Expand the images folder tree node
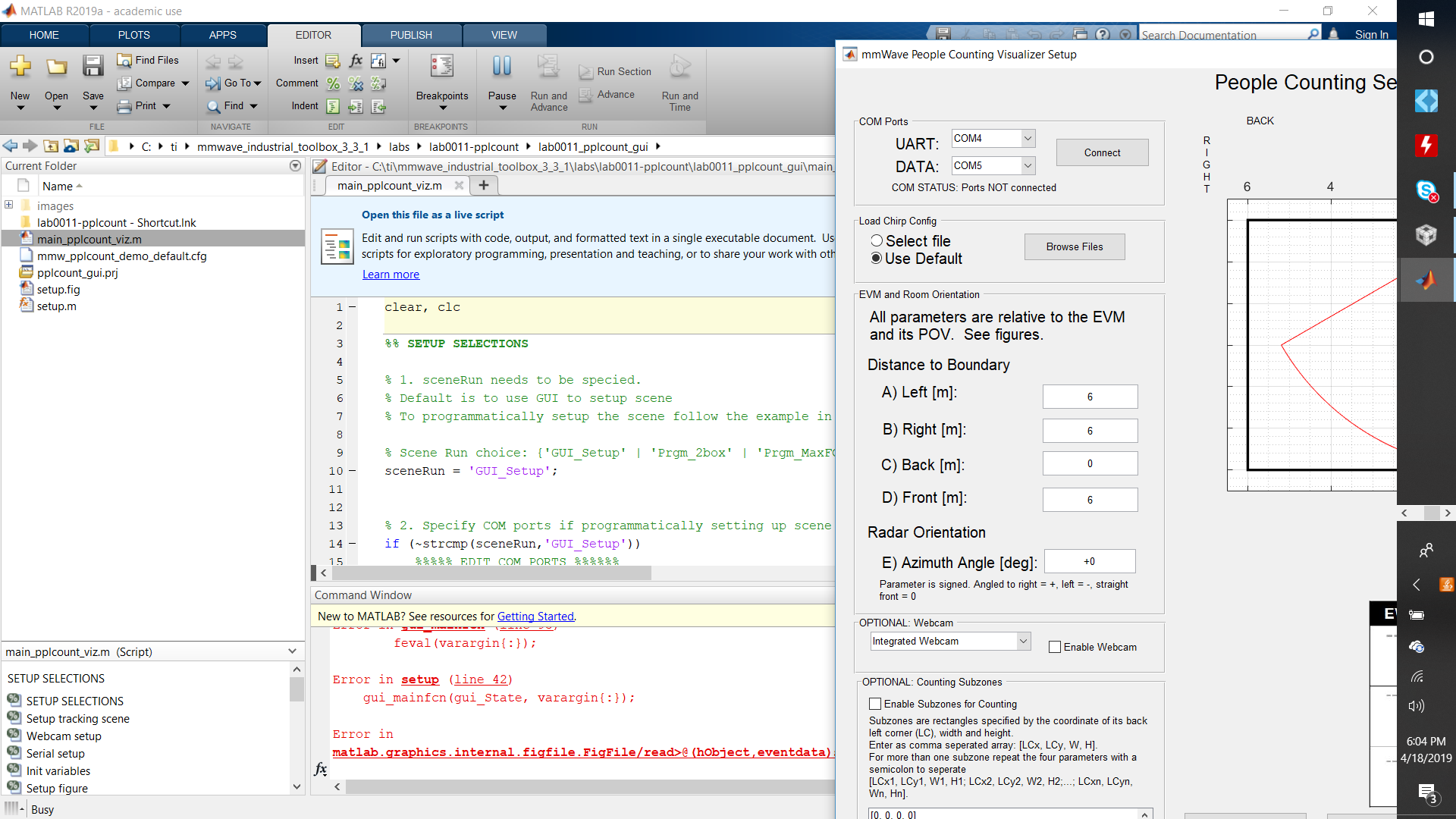 (x=8, y=205)
